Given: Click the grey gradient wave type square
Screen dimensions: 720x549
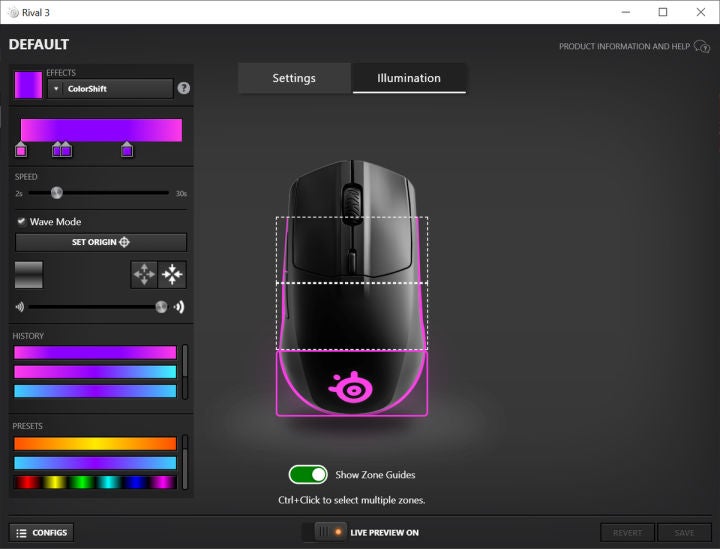Looking at the screenshot, I should point(29,274).
